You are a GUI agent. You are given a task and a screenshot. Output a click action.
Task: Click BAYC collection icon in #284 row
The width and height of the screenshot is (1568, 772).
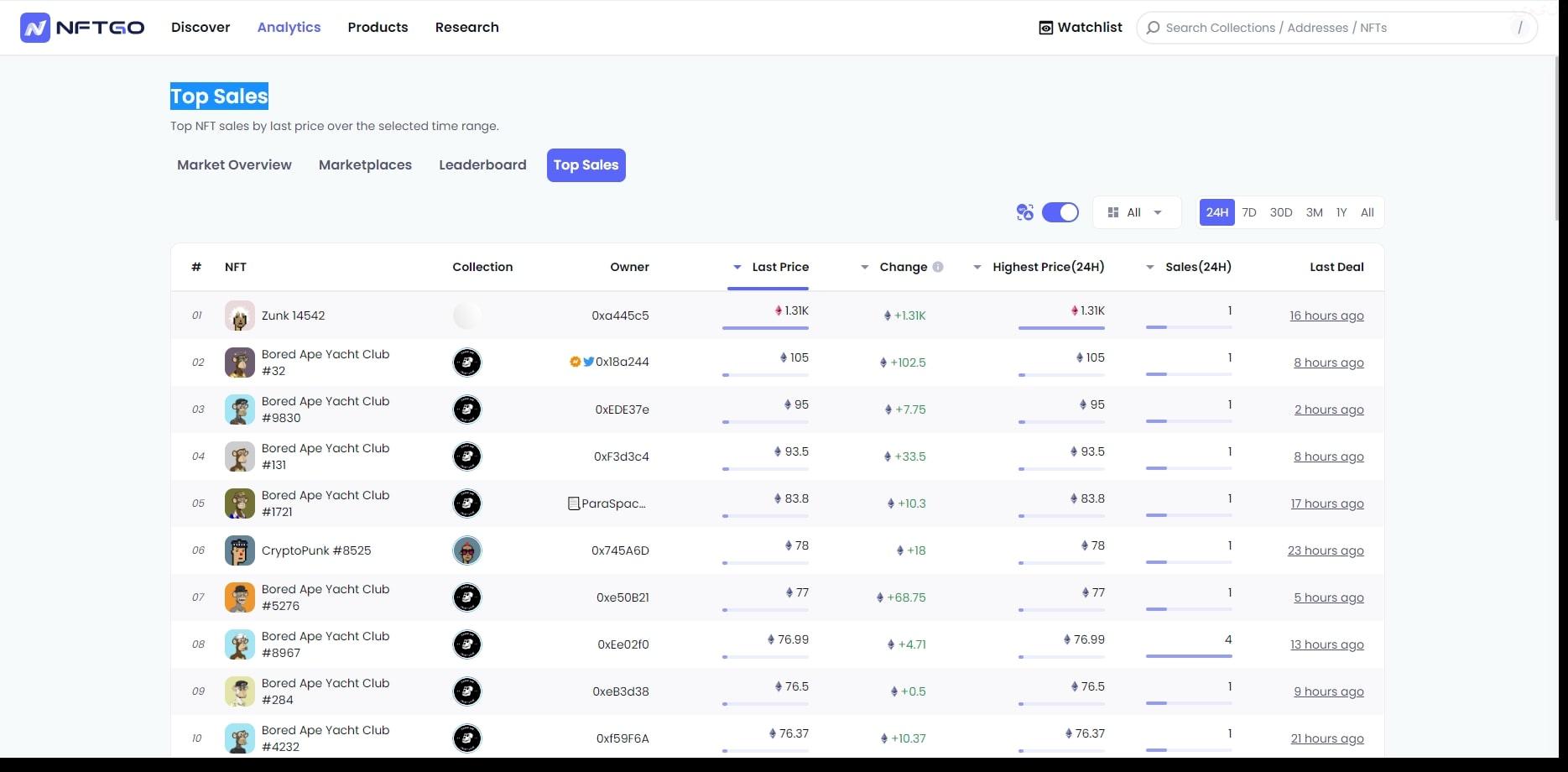tap(467, 691)
